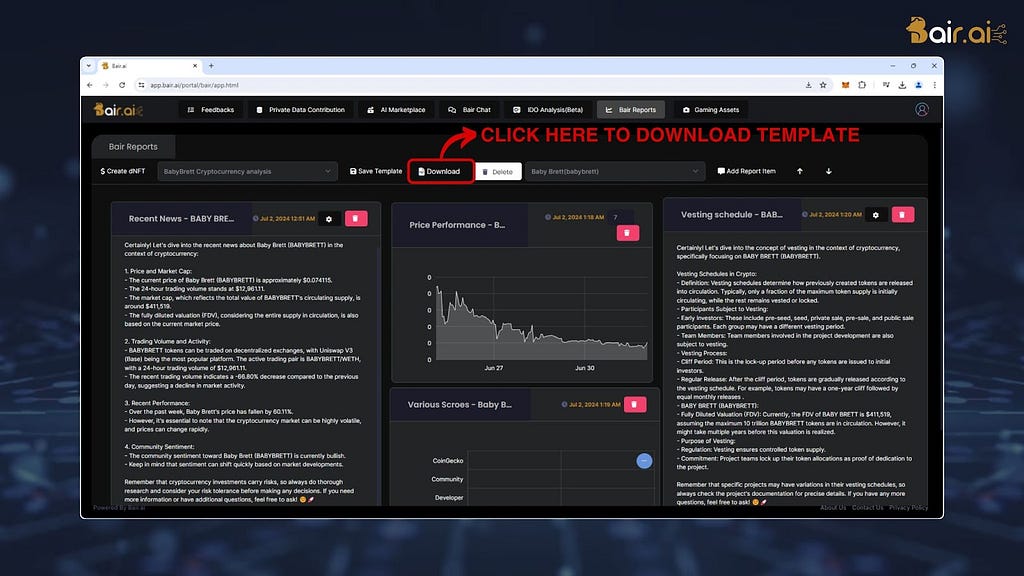
Task: Close the Bair.ai browser tab
Action: pos(195,66)
